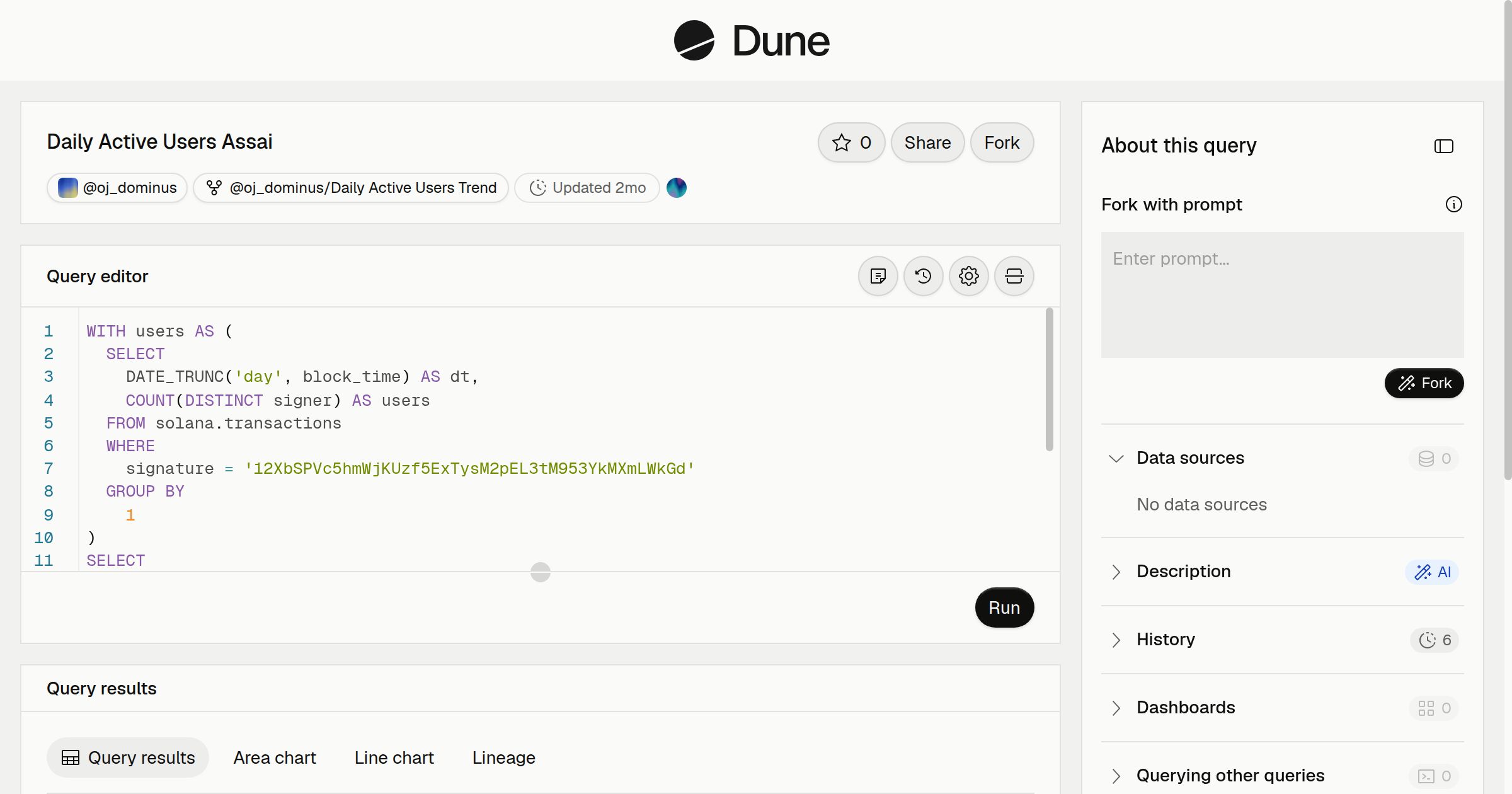Viewport: 1512px width, 794px height.
Task: Click the query editor vertical scrollbar
Action: tap(1050, 379)
